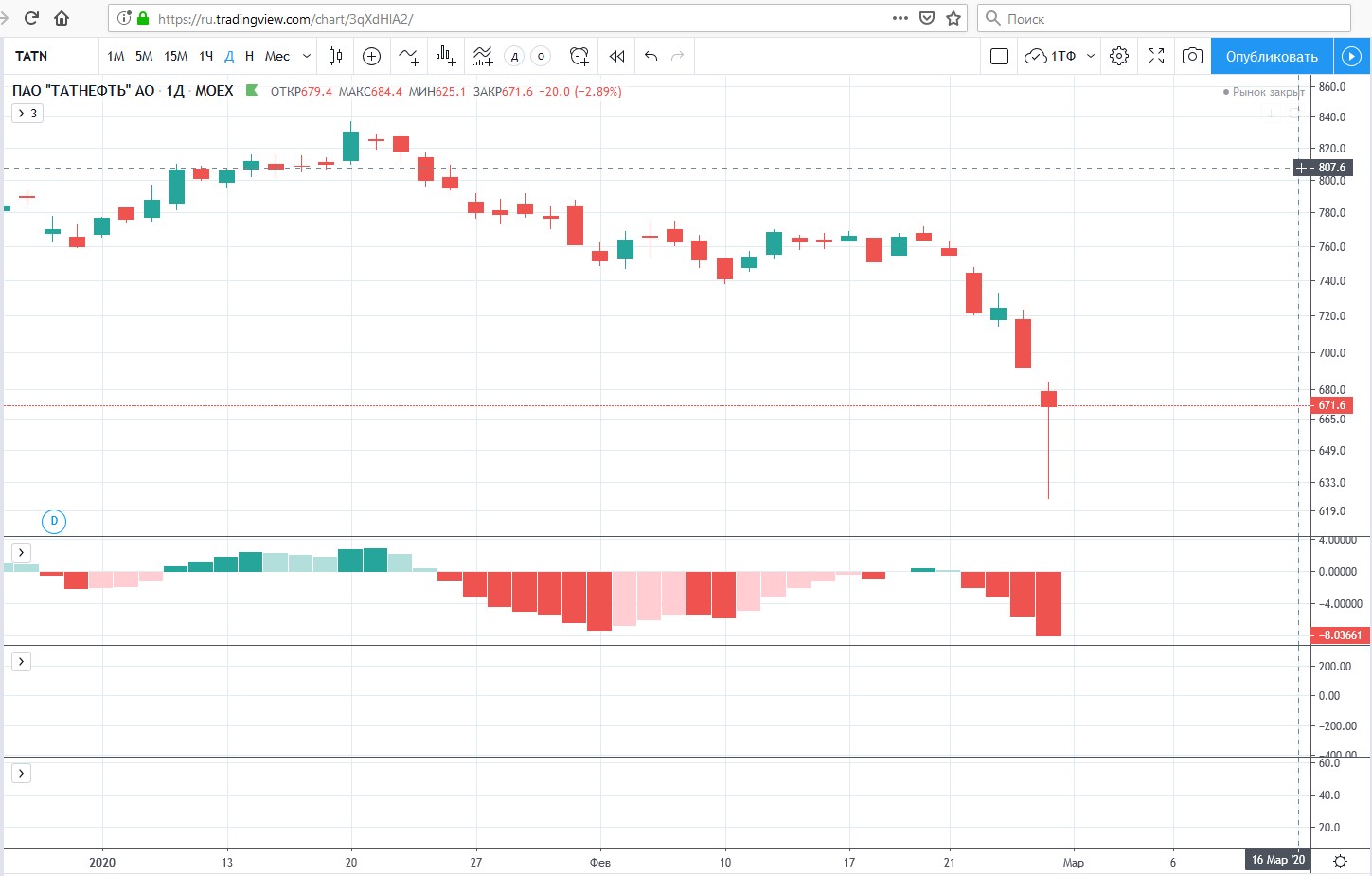Select the Д daily timeframe
Image resolution: width=1372 pixels, height=876 pixels.
point(229,56)
